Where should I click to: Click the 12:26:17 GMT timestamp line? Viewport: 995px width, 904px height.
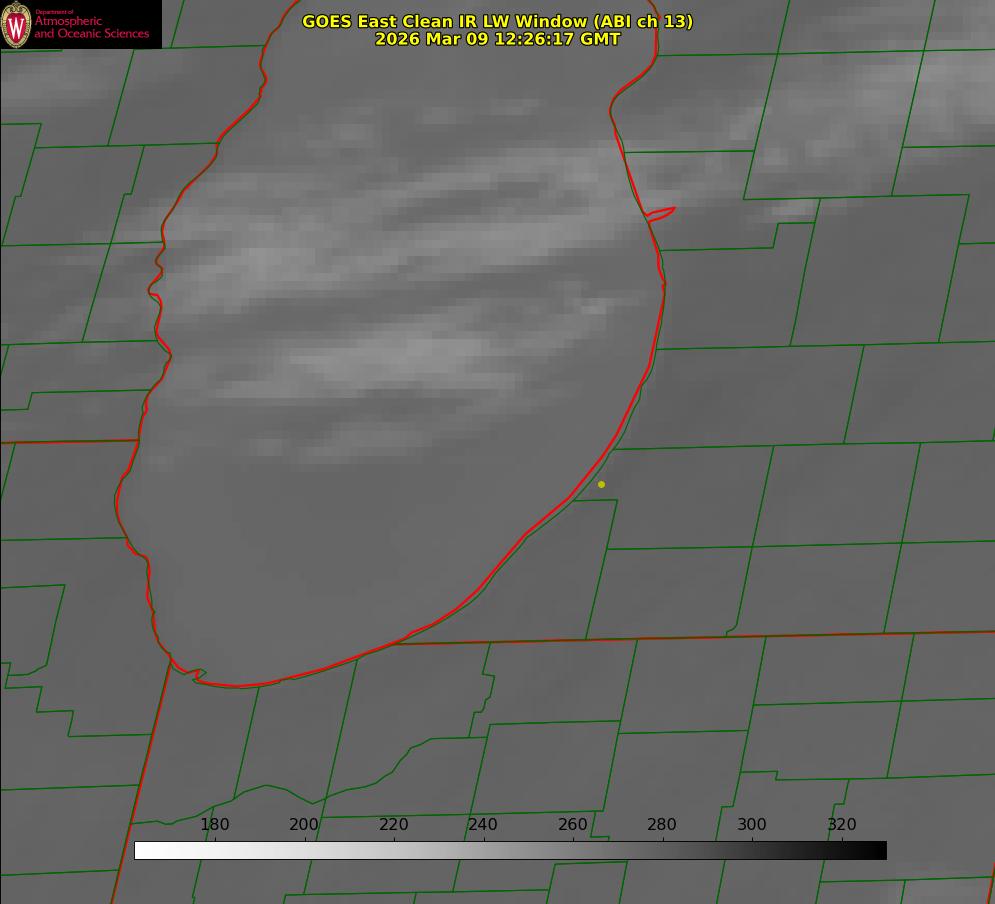(497, 39)
